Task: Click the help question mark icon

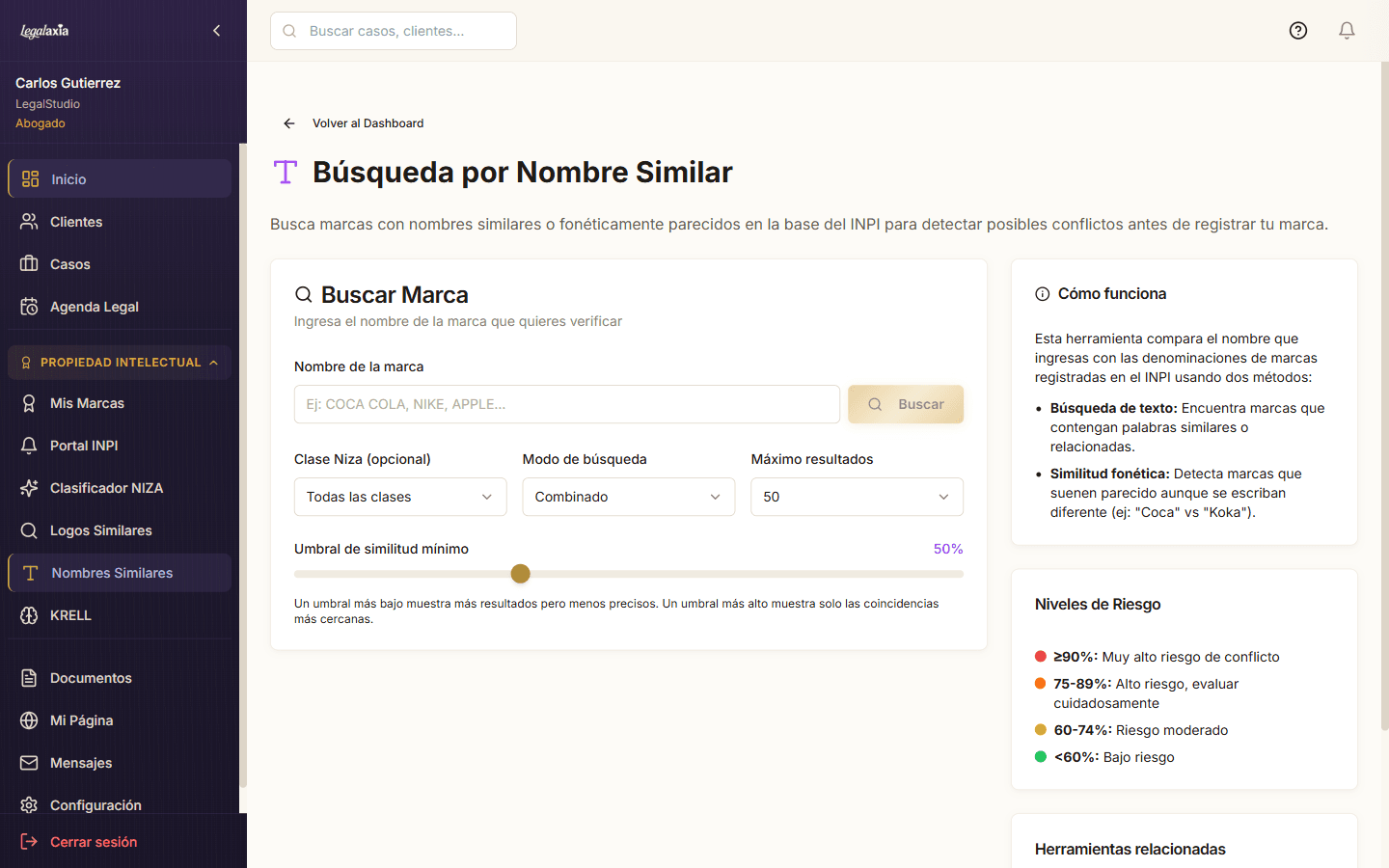Action: [1297, 30]
